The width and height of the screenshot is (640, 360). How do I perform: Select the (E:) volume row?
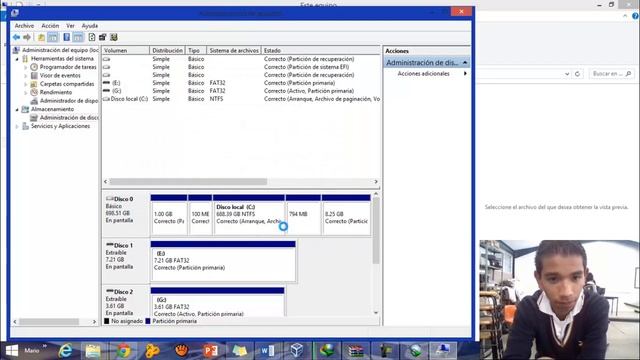241,83
